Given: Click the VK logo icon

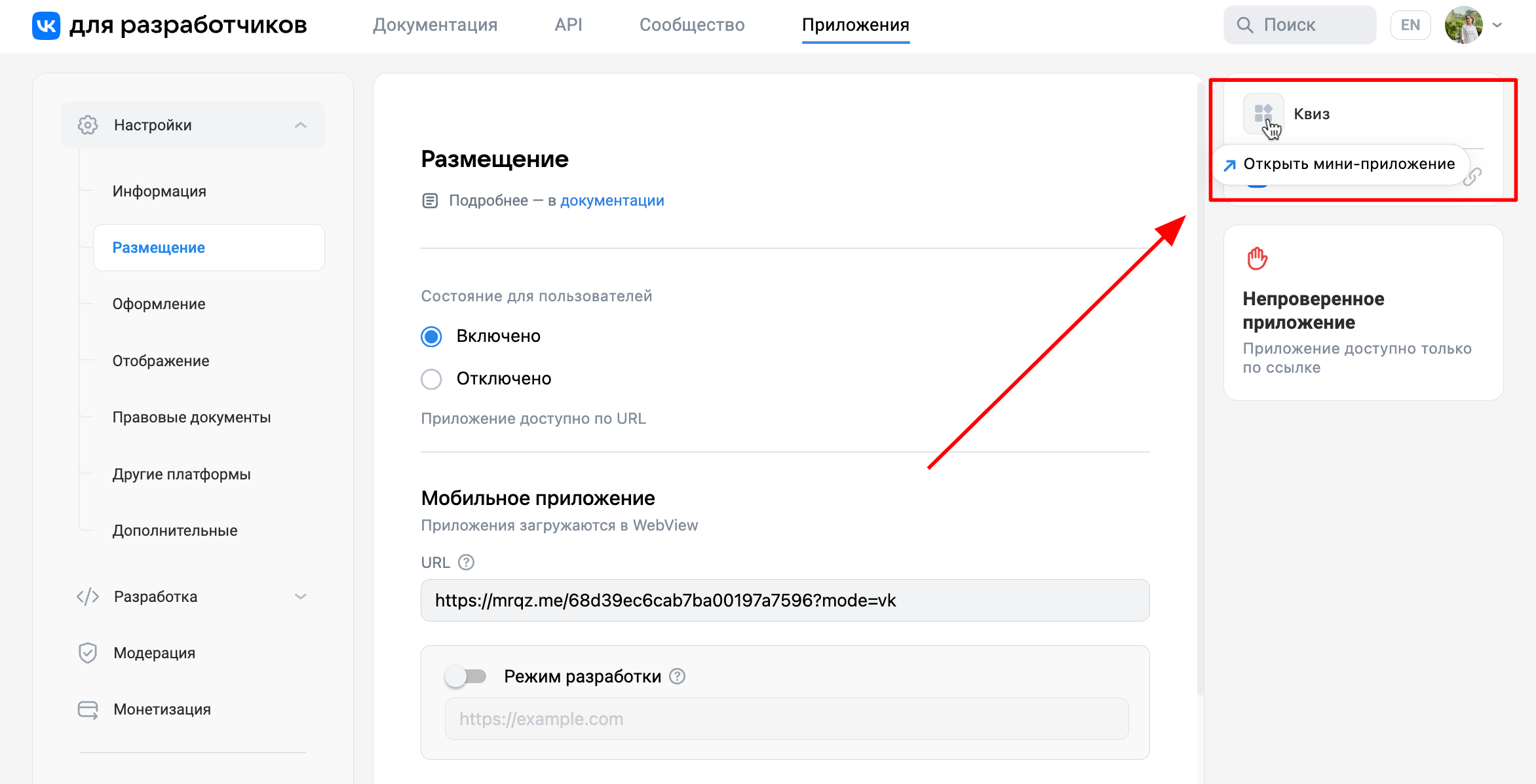Looking at the screenshot, I should [x=46, y=26].
